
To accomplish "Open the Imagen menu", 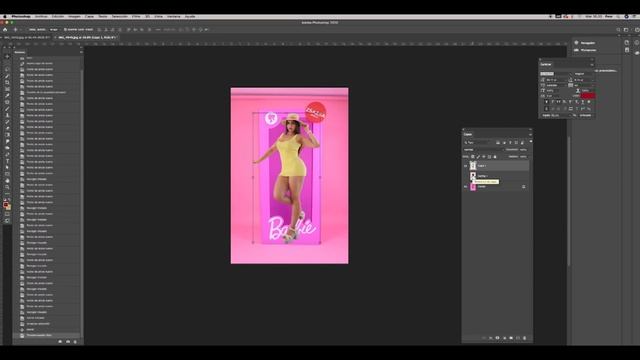I will (74, 16).
